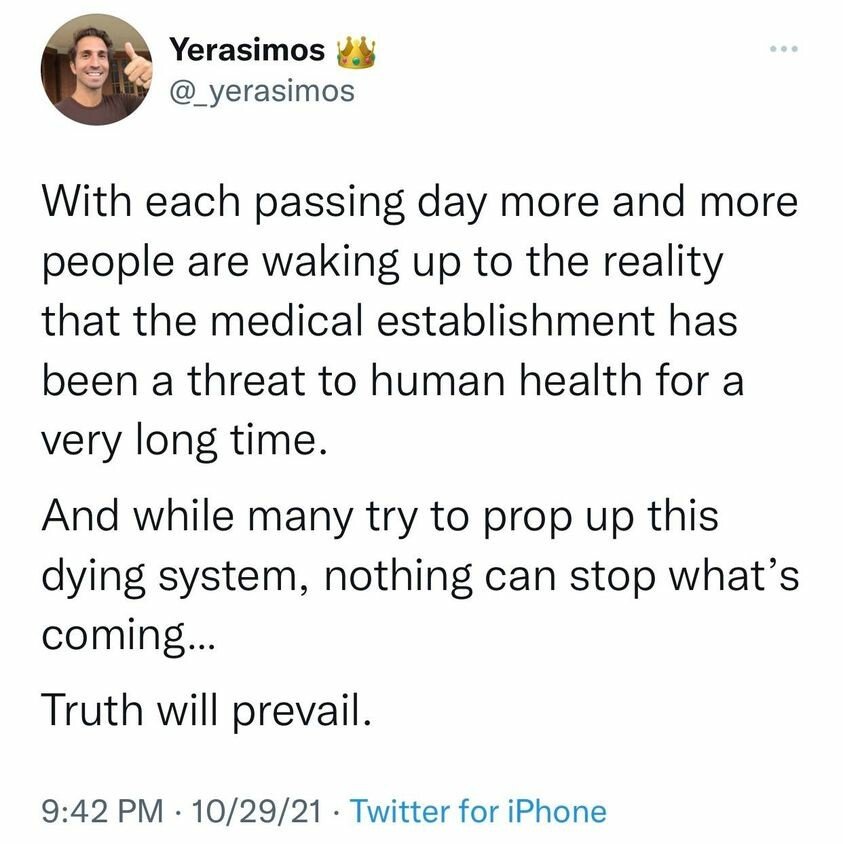The width and height of the screenshot is (843, 844).
Task: Click the display name Yerasimos
Action: coord(247,50)
